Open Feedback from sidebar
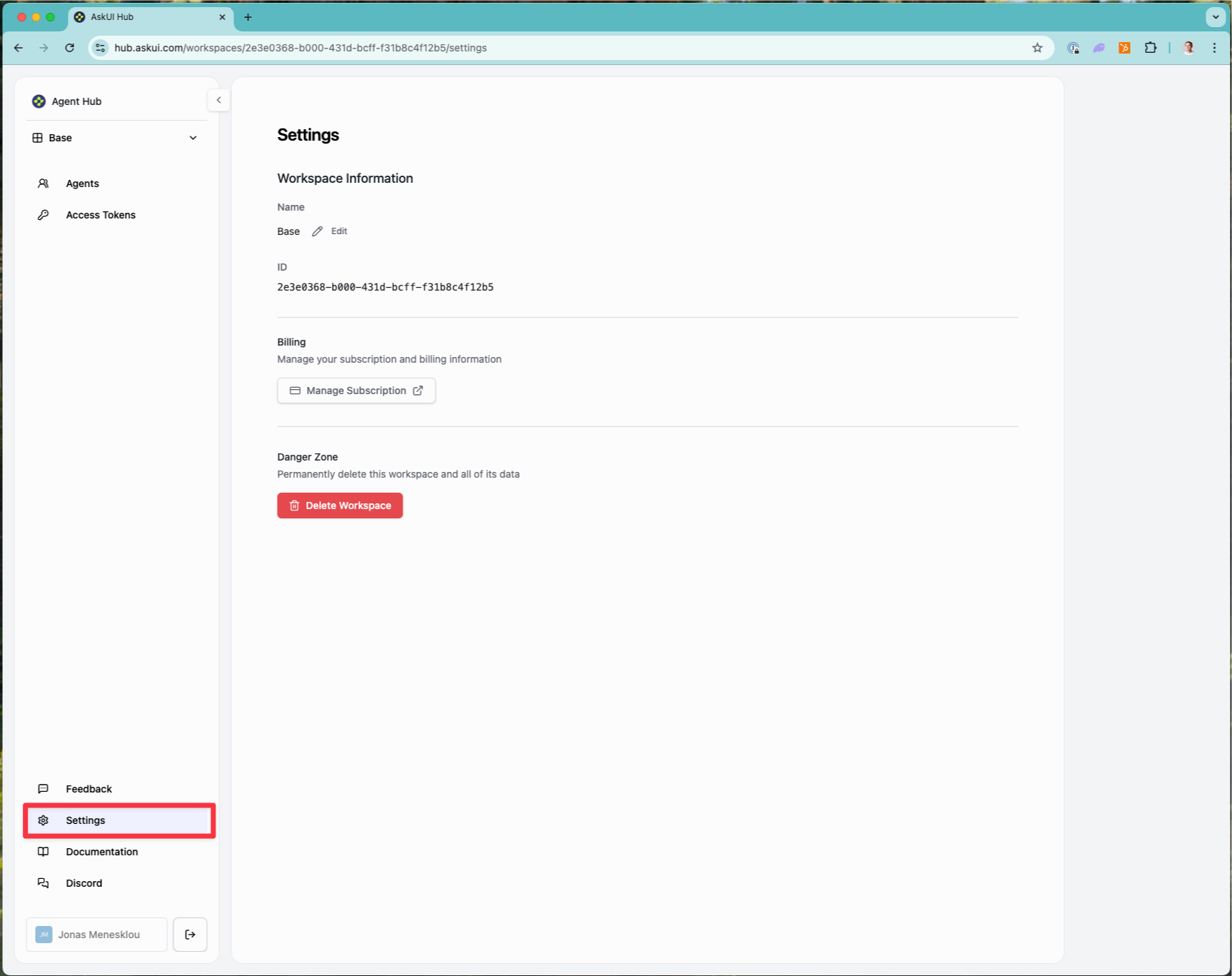The width and height of the screenshot is (1232, 976). [x=118, y=789]
